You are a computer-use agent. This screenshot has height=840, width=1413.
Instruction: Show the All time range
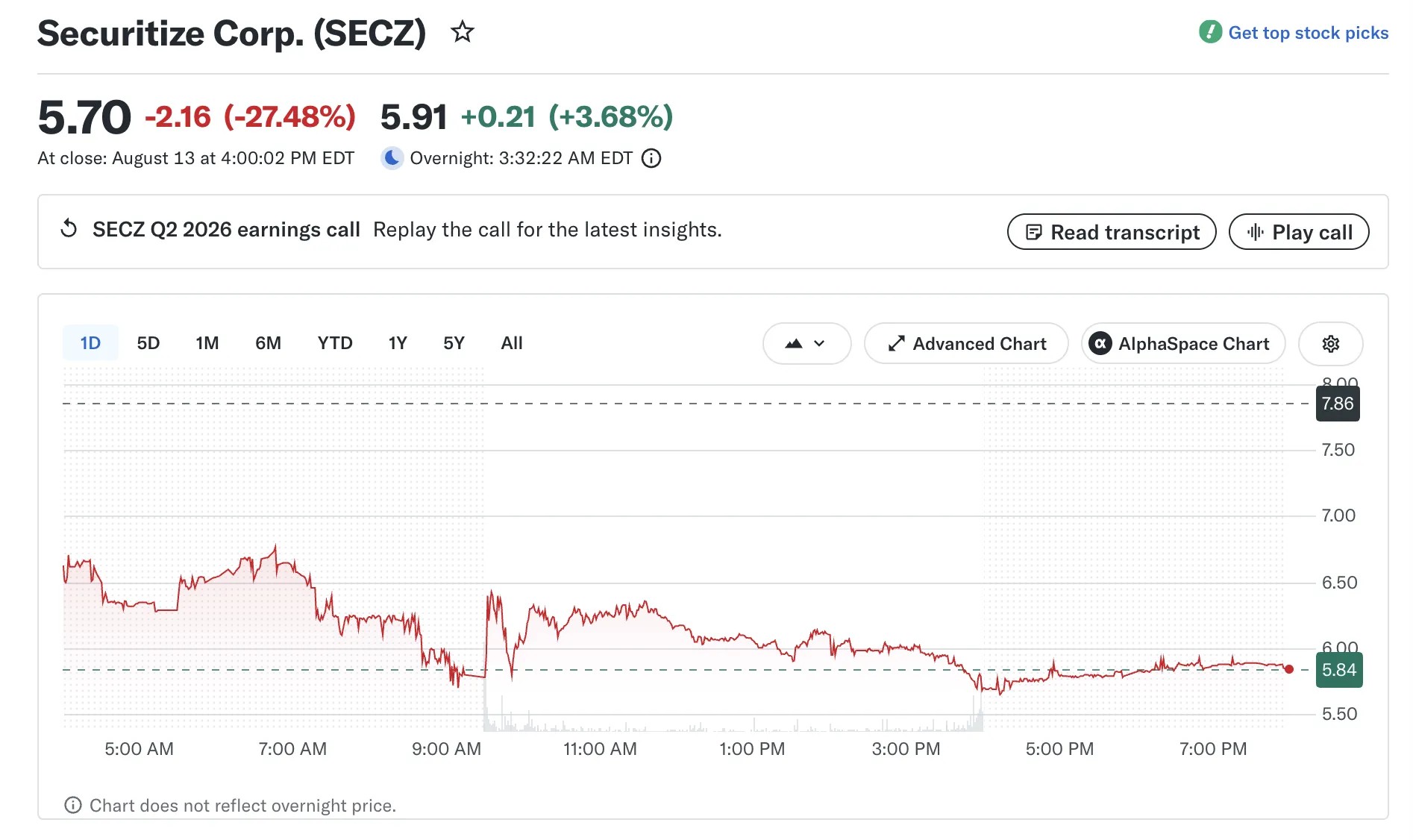(512, 343)
